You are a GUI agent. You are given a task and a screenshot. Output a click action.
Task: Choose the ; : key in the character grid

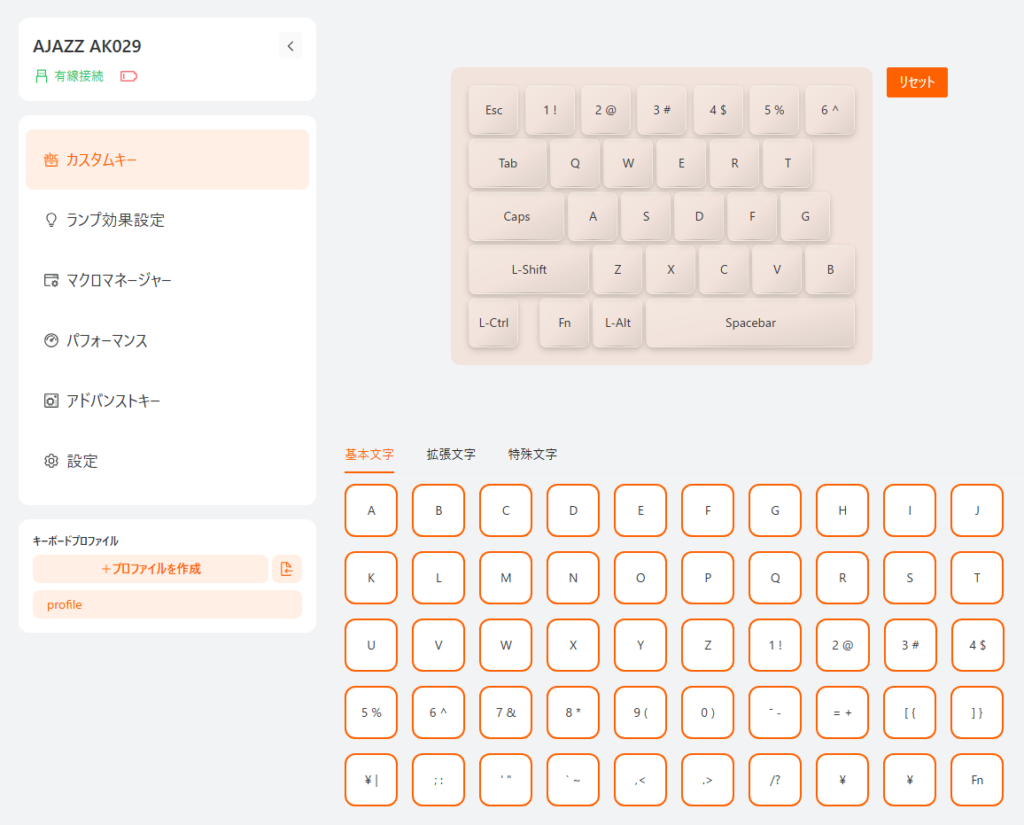coord(438,779)
